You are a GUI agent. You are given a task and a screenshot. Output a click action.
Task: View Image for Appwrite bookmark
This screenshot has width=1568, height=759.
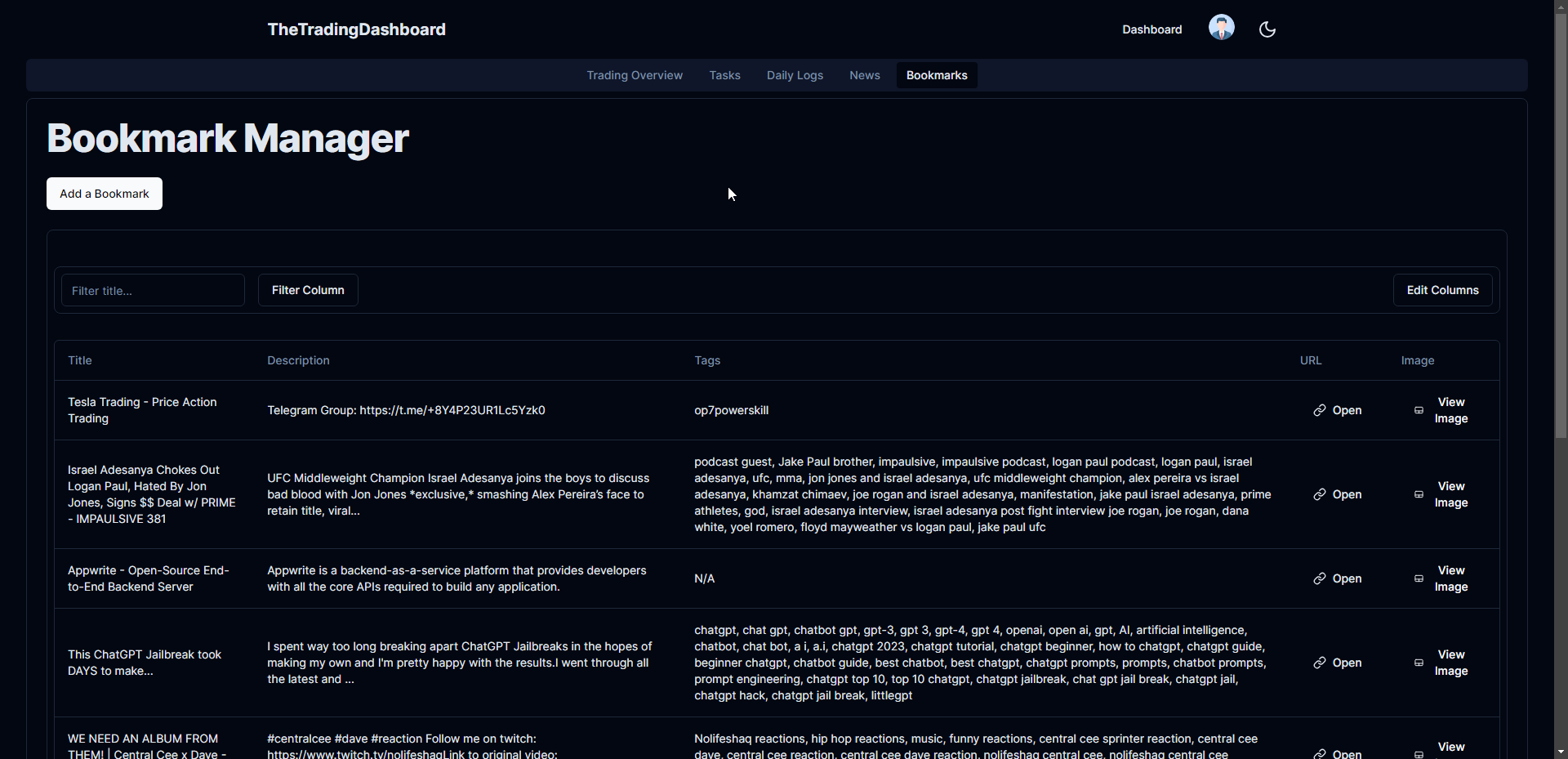click(1441, 578)
